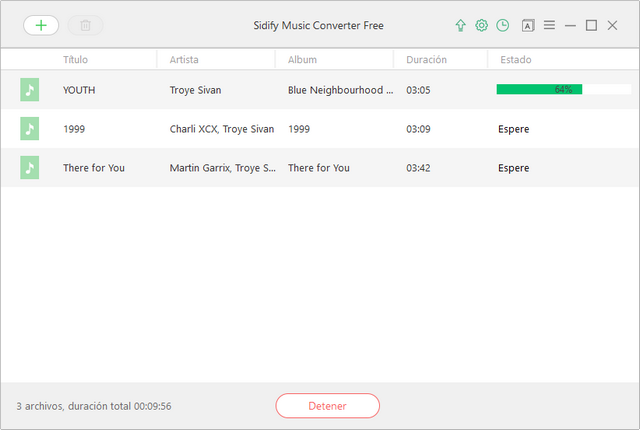Screen dimensions: 640x430
Task: Sort by the Artista column header
Action: [184, 60]
